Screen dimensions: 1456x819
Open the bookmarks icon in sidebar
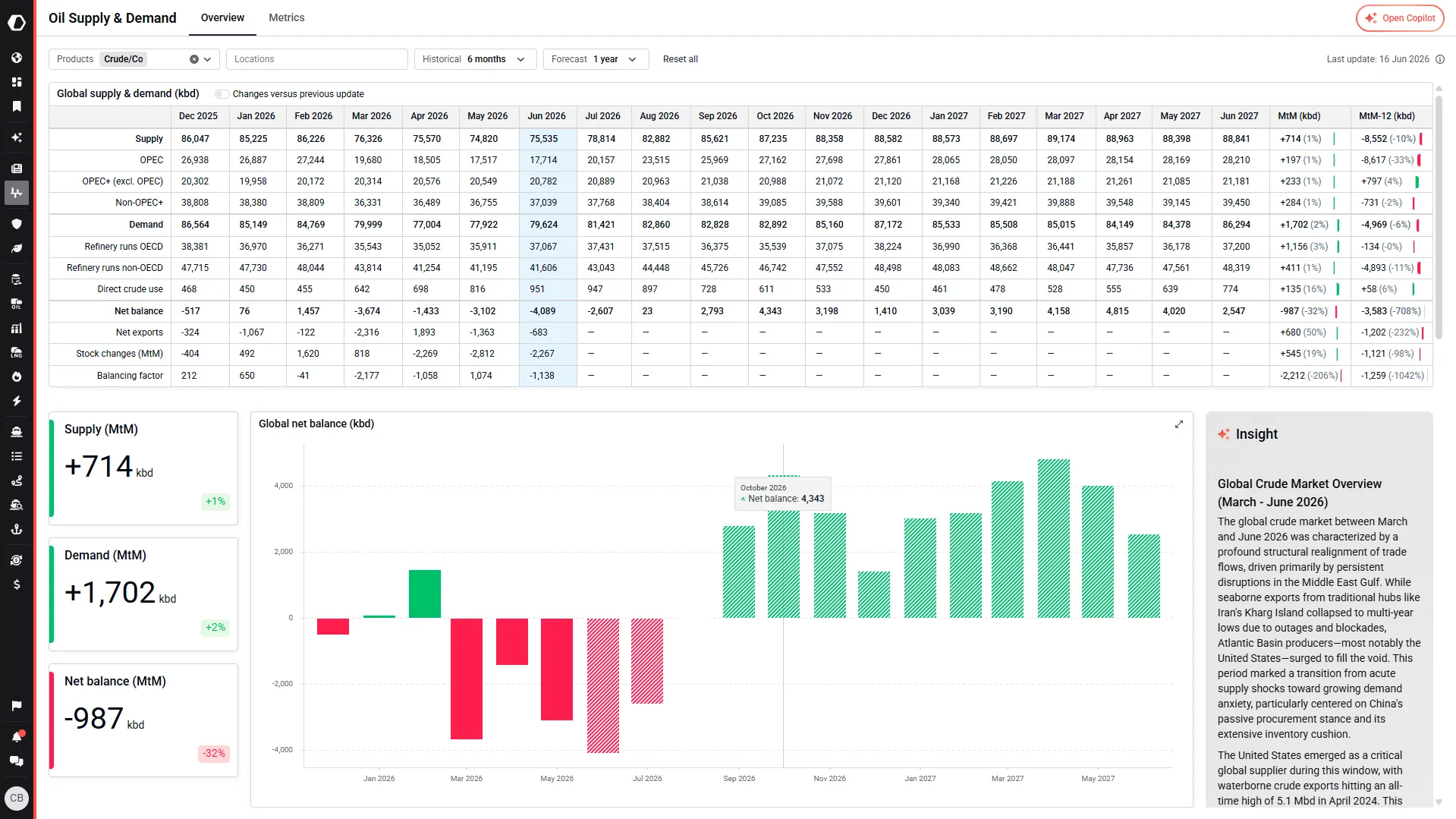(17, 106)
